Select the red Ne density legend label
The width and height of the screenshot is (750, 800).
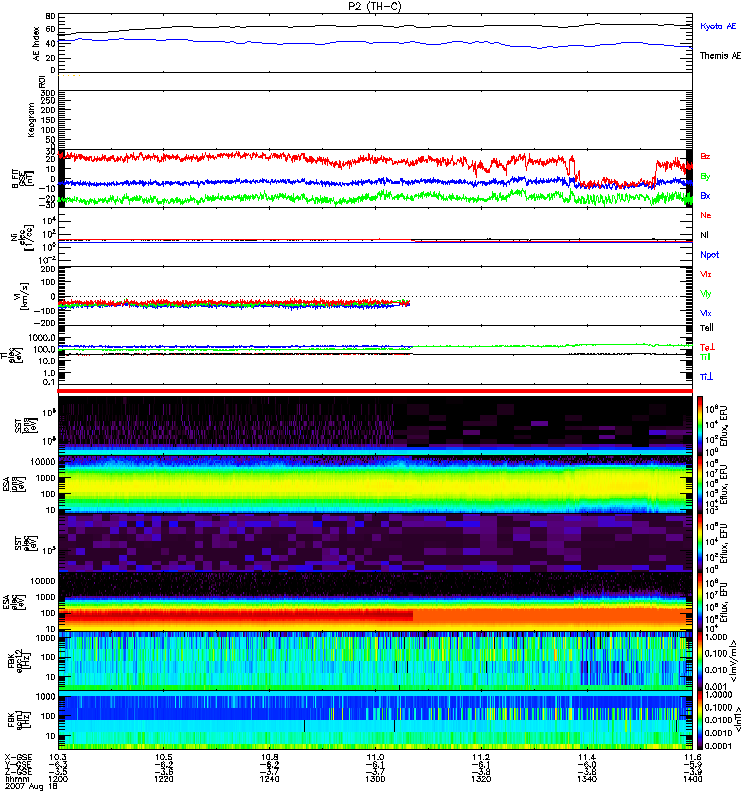pos(706,215)
